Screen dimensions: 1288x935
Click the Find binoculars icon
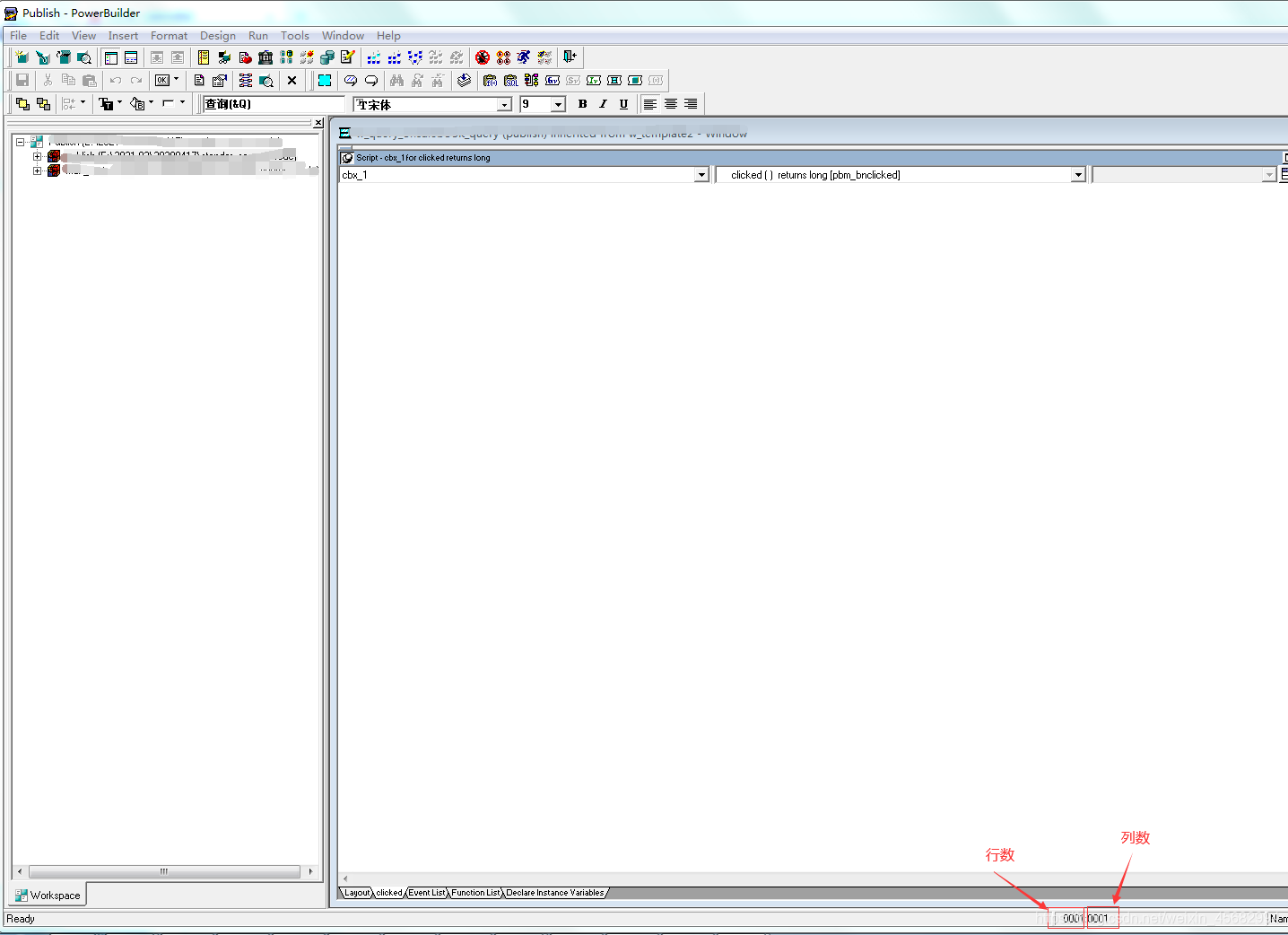(x=396, y=81)
